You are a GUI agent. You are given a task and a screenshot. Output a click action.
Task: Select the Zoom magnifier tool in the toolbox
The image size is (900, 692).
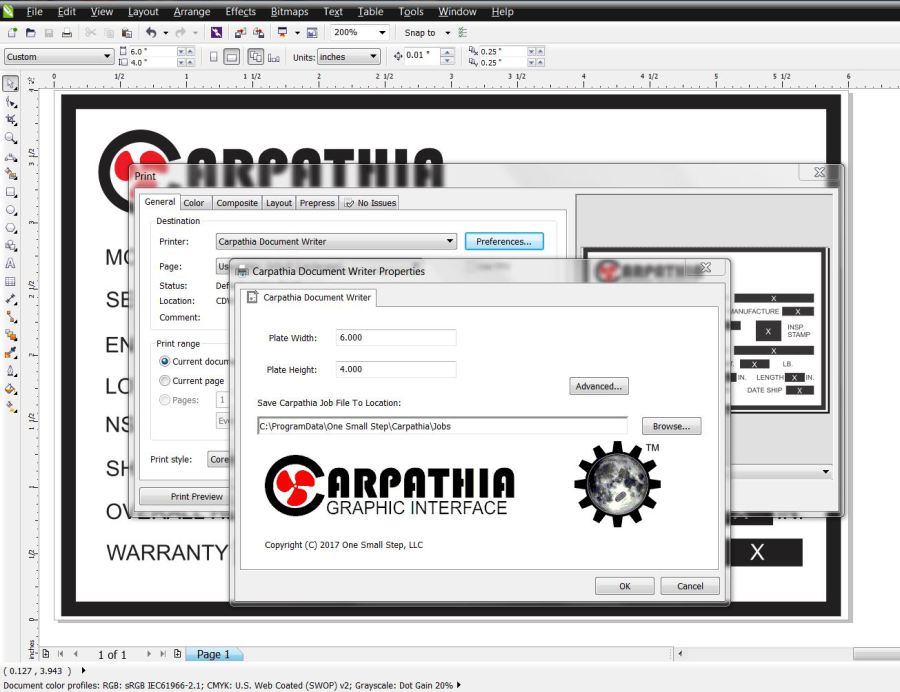(10, 138)
